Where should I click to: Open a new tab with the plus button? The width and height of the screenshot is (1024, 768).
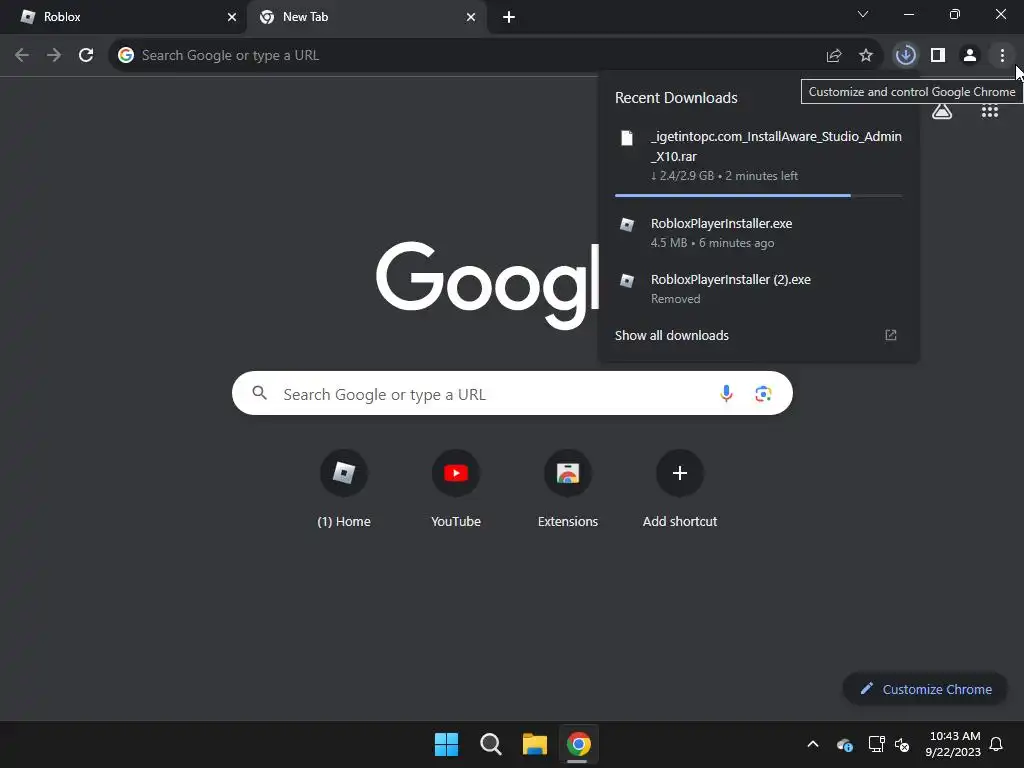point(509,17)
